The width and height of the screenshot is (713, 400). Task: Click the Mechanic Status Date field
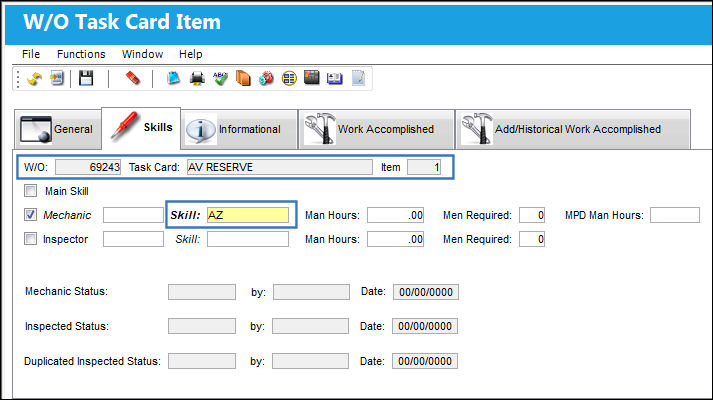426,292
